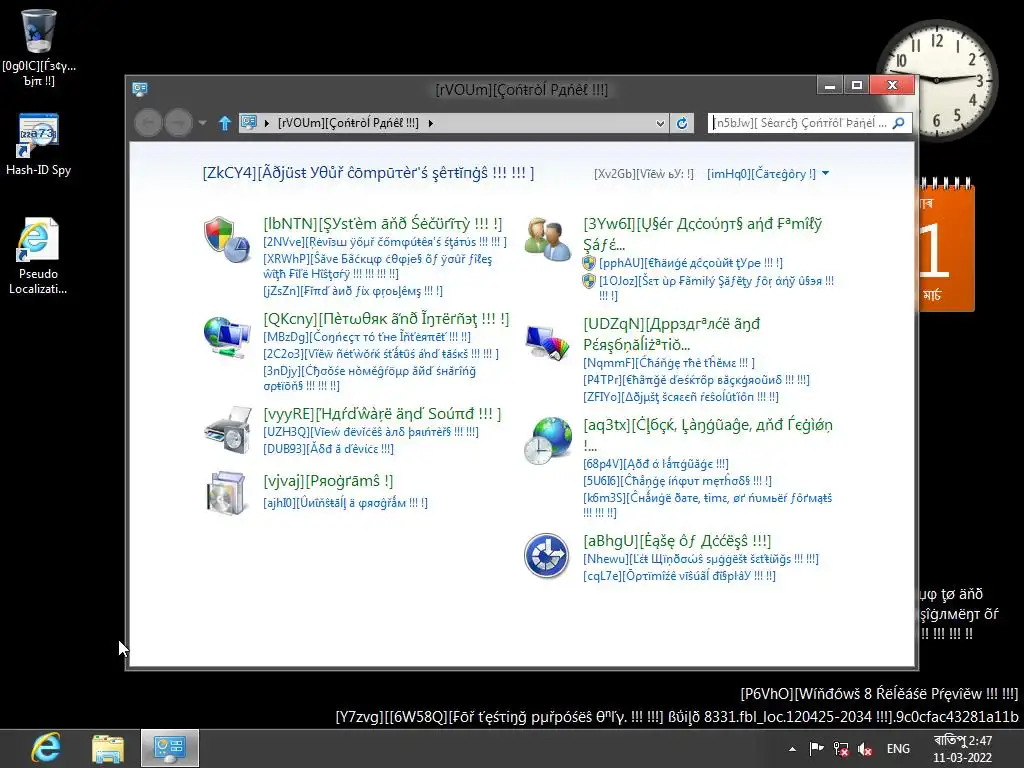Click the Up arrow in navigation bar

click(225, 123)
